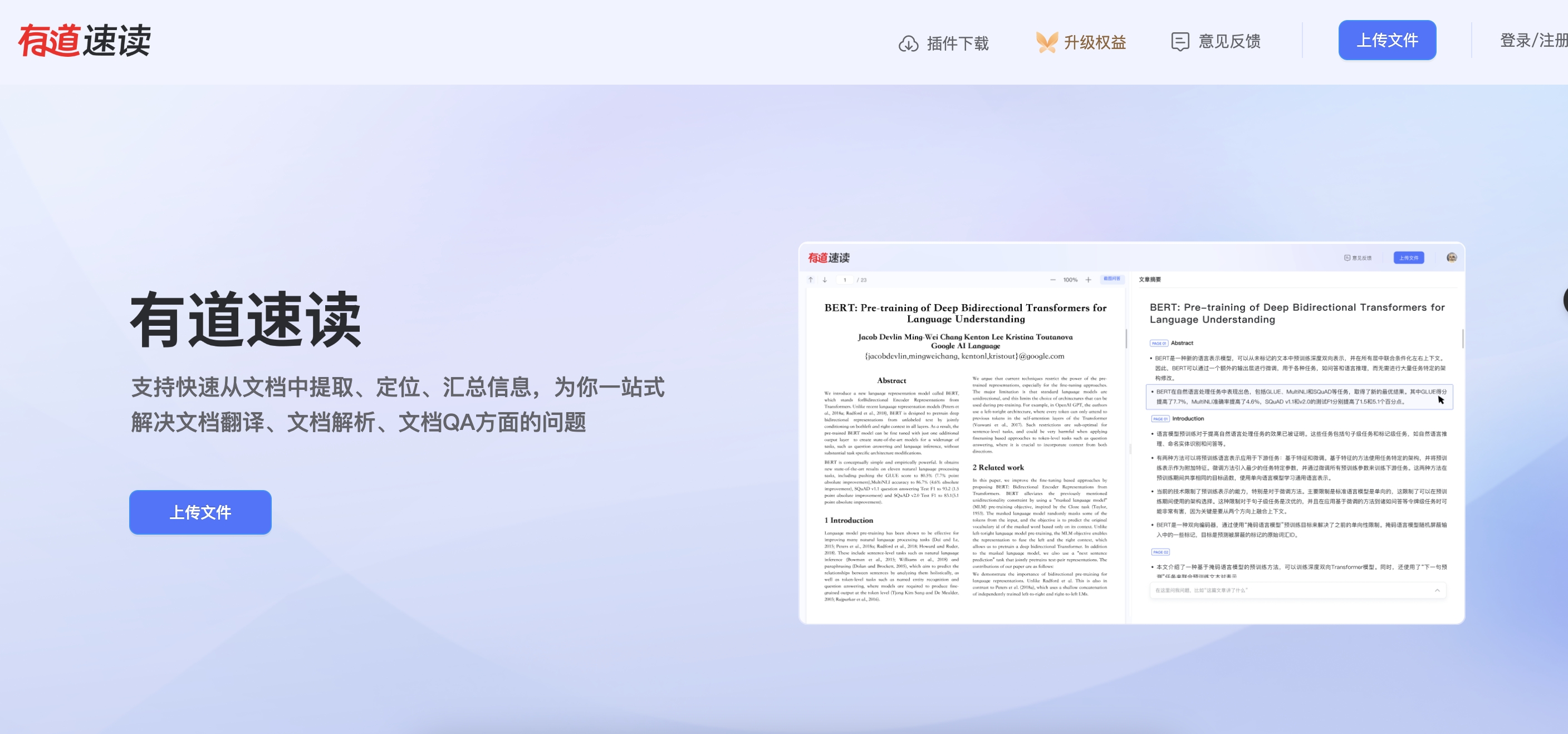
Task: Click the large 上传文件 button under the heading
Action: 200,512
